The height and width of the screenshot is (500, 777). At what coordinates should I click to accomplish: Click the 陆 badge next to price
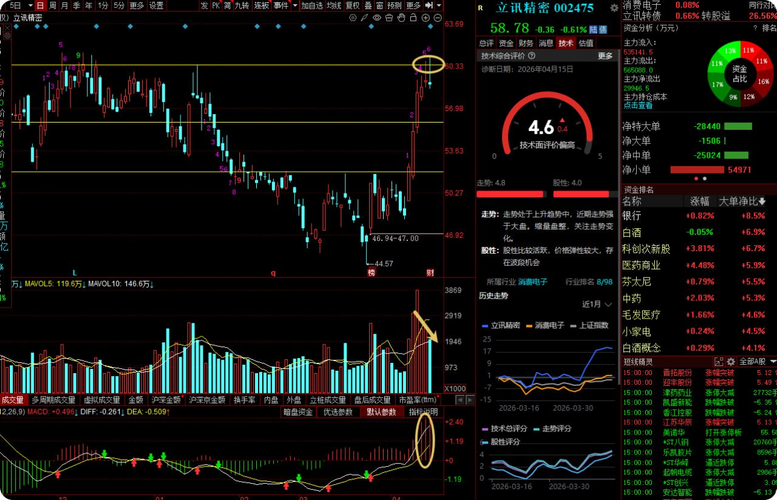(x=593, y=29)
